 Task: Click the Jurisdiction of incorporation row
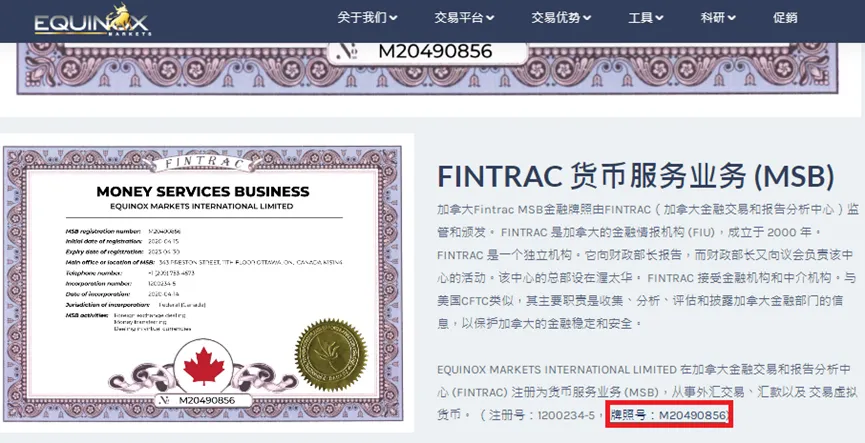136,305
